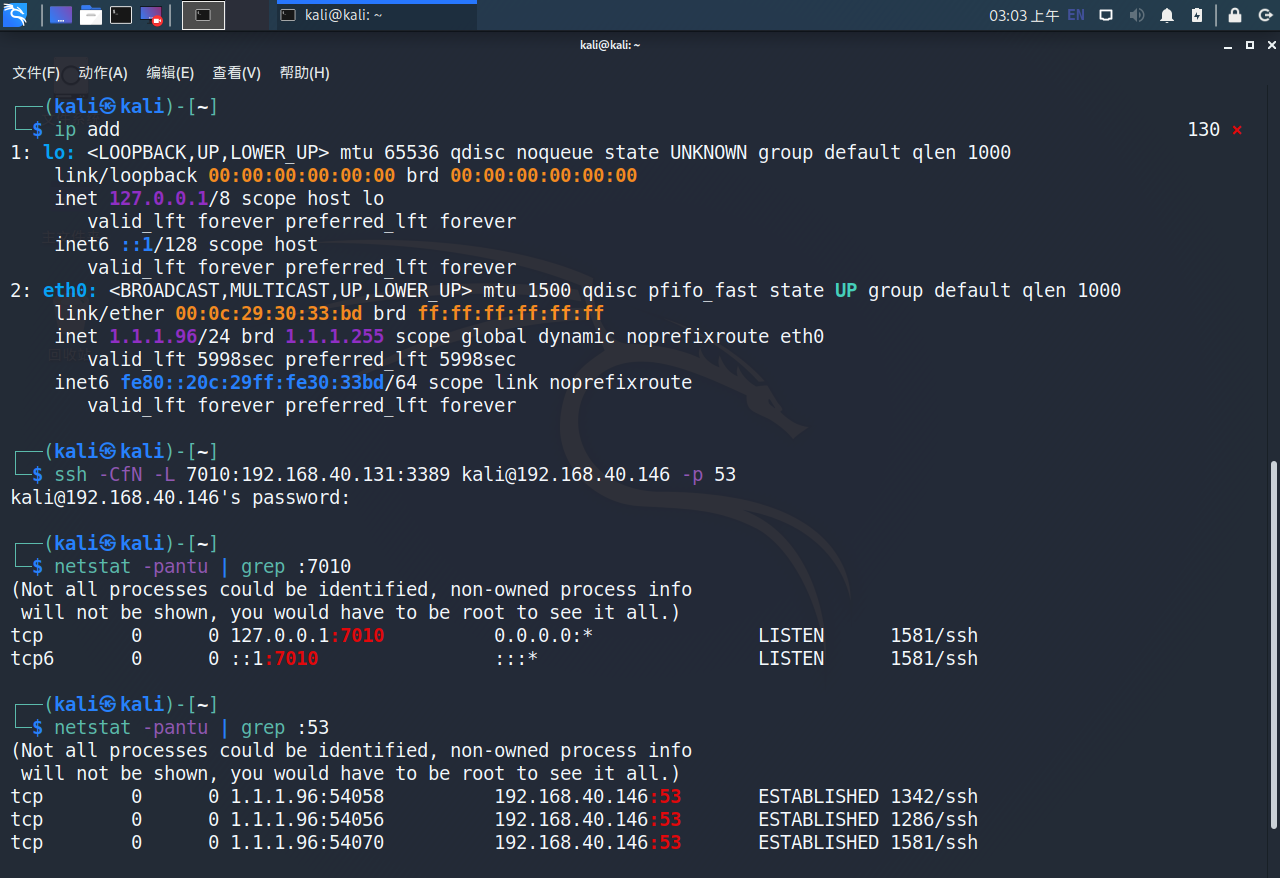Click the orange ff:ff:ff:ff:ff:ff broadcast MAC
Image resolution: width=1280 pixels, height=878 pixels.
[x=511, y=313]
